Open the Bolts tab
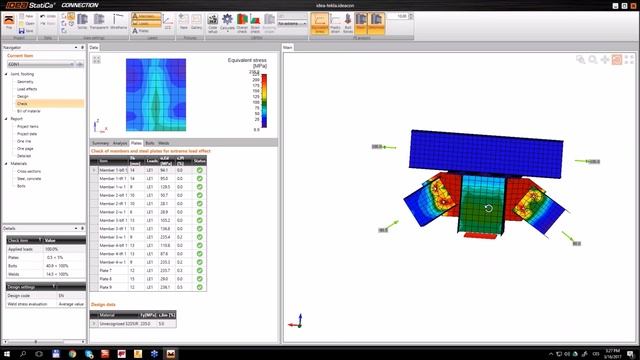640x360 pixels. (150, 143)
